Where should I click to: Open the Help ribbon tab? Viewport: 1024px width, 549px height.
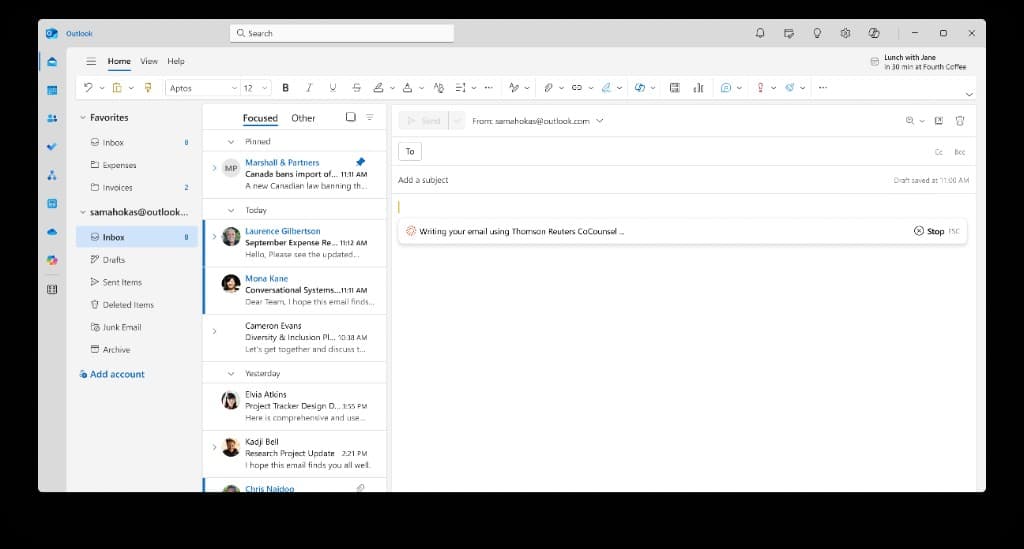coord(176,61)
